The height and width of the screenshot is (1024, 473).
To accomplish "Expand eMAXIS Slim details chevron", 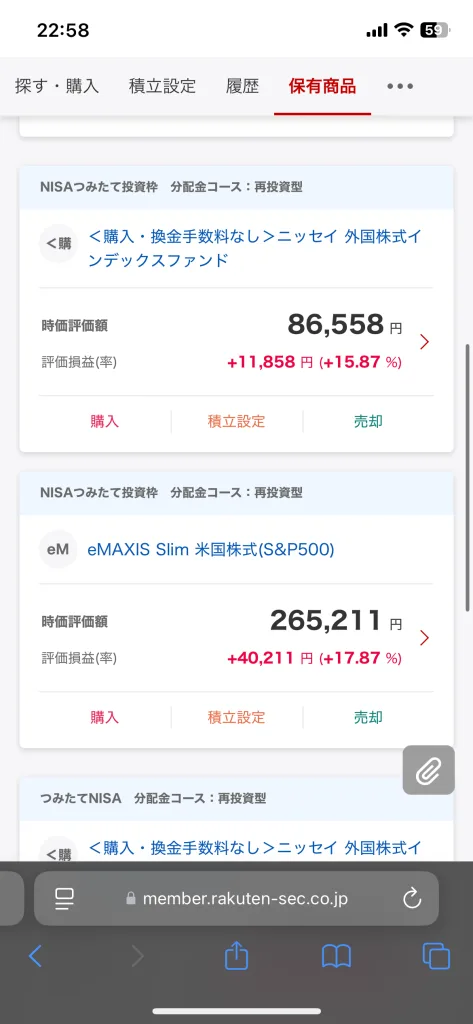I will [424, 637].
